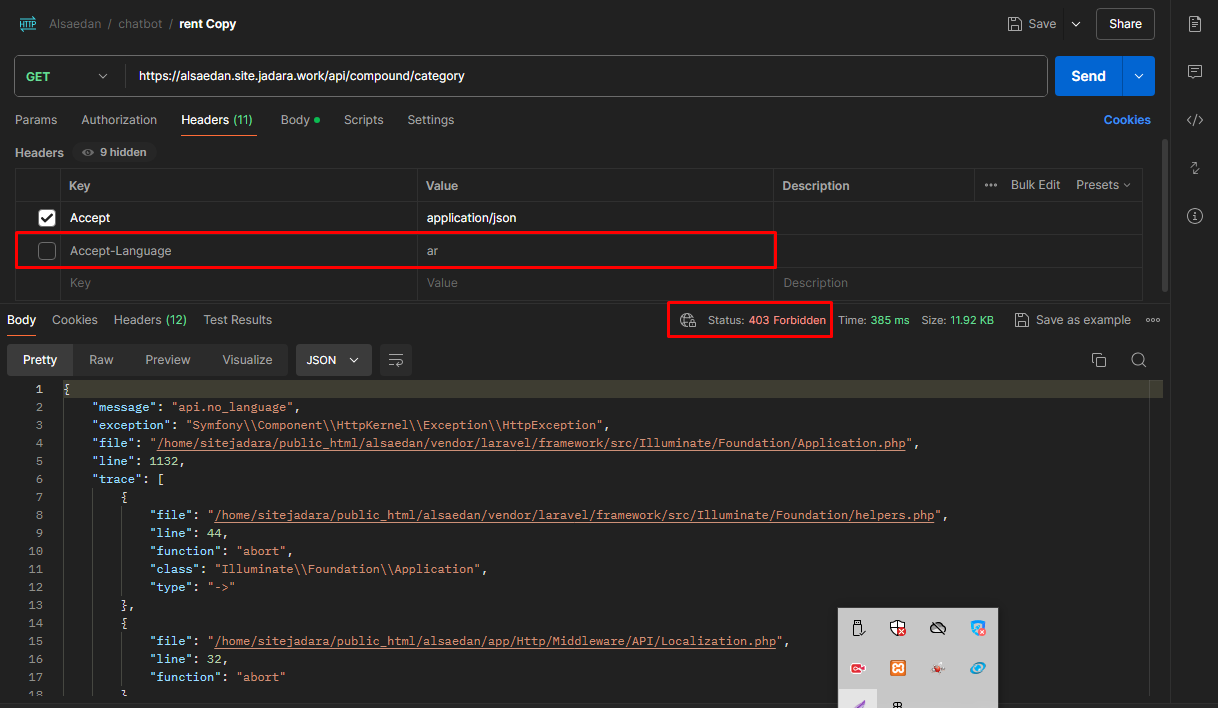Open the Presets dropdown

pyautogui.click(x=1103, y=185)
